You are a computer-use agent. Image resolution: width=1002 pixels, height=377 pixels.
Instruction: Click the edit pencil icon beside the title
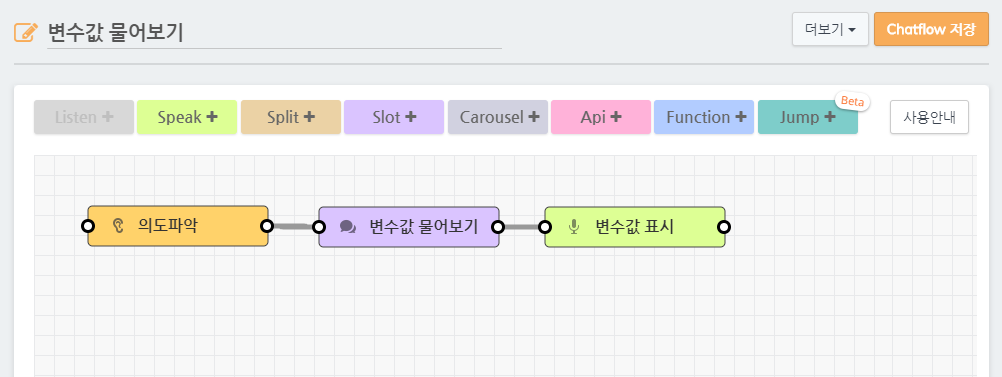26,32
